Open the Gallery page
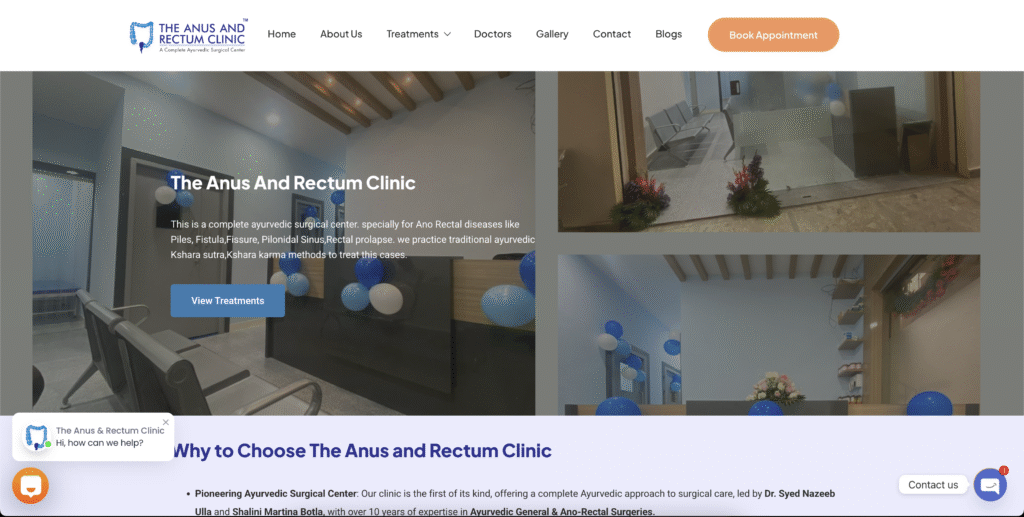The height and width of the screenshot is (517, 1024). 552,34
